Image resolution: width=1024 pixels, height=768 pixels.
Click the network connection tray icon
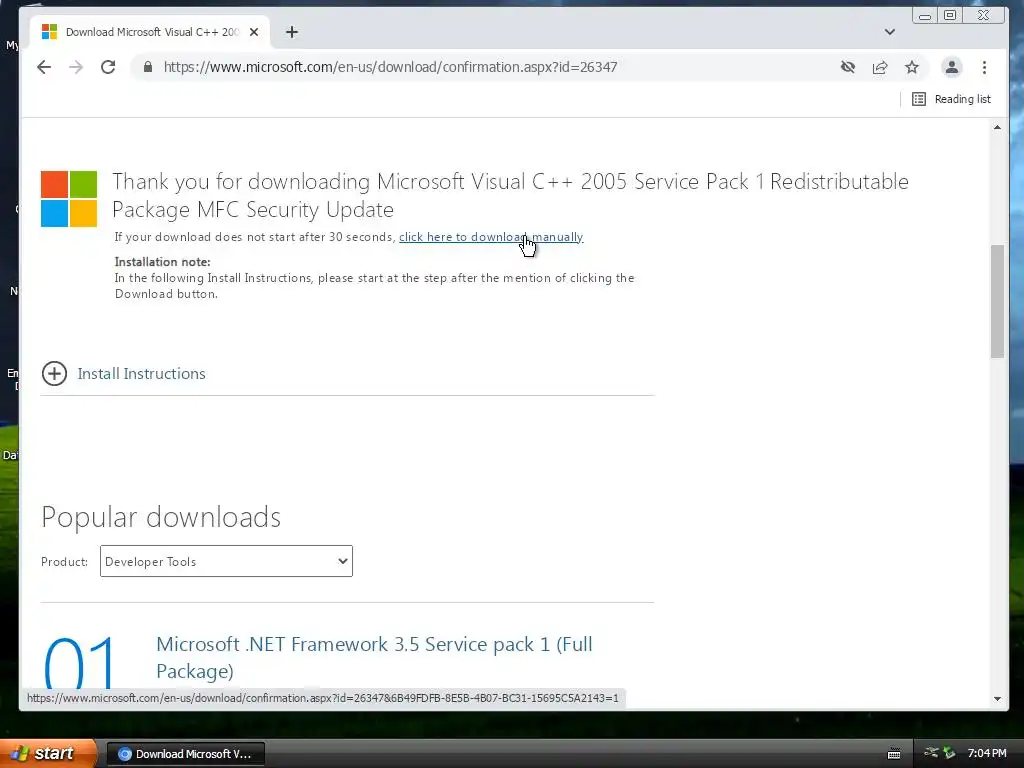pyautogui.click(x=931, y=753)
